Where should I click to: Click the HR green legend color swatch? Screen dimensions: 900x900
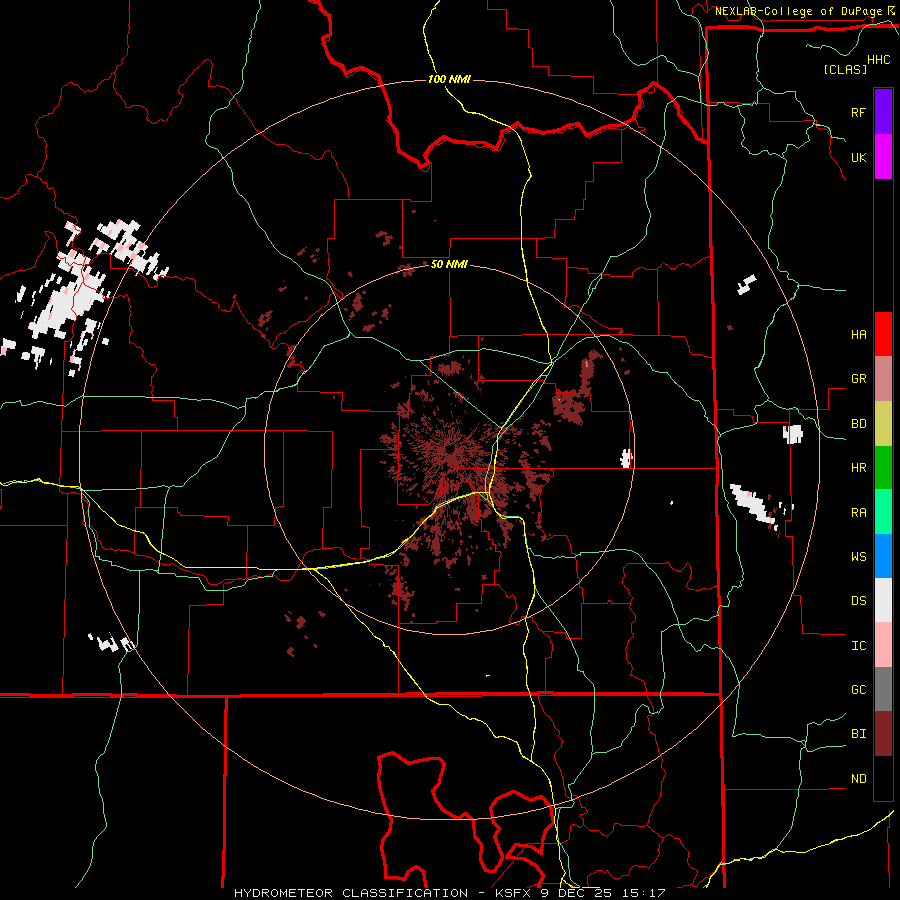click(883, 468)
